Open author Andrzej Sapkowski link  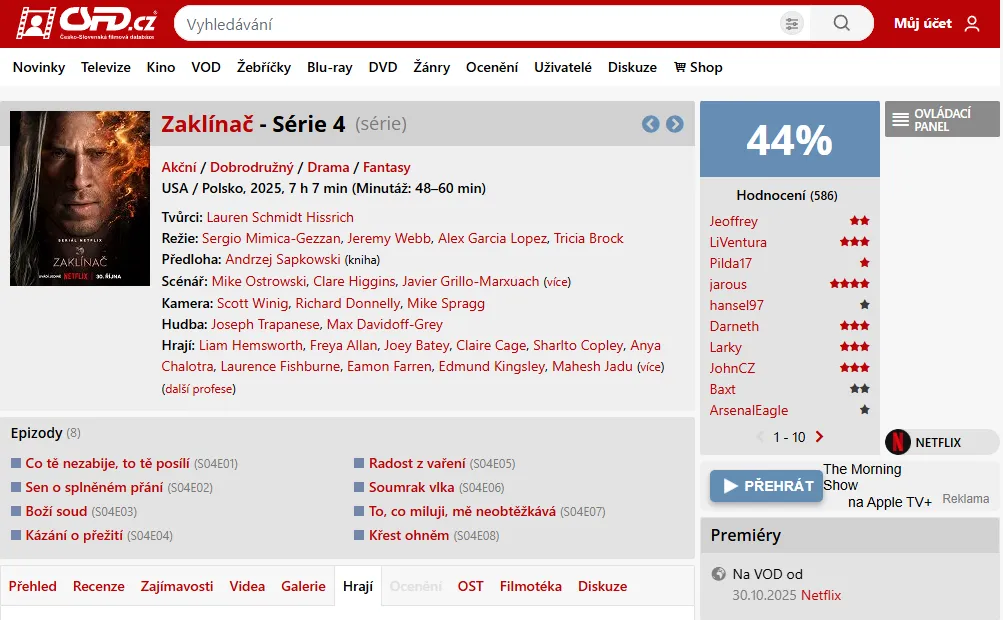pos(283,259)
